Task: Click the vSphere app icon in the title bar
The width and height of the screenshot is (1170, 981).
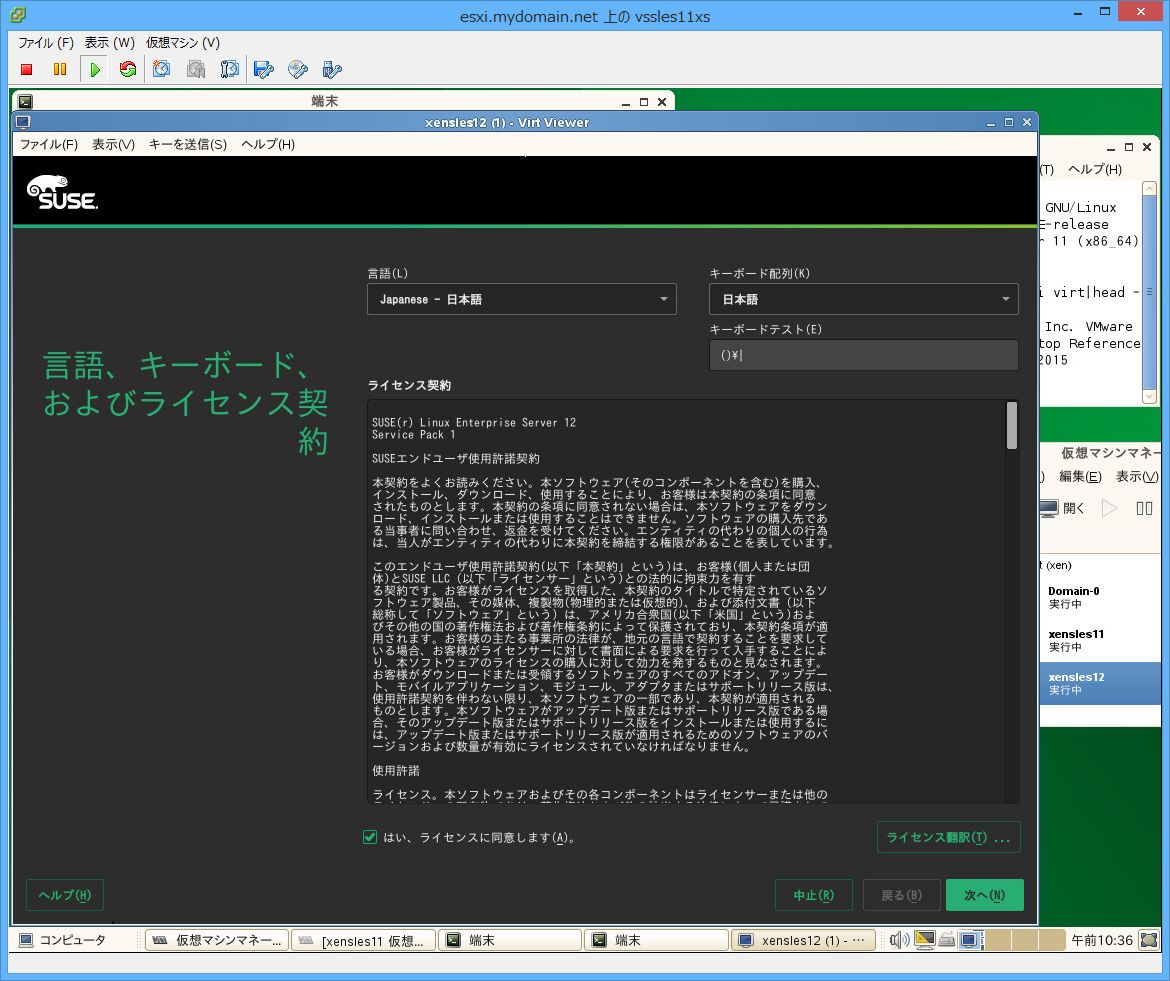Action: click(18, 14)
